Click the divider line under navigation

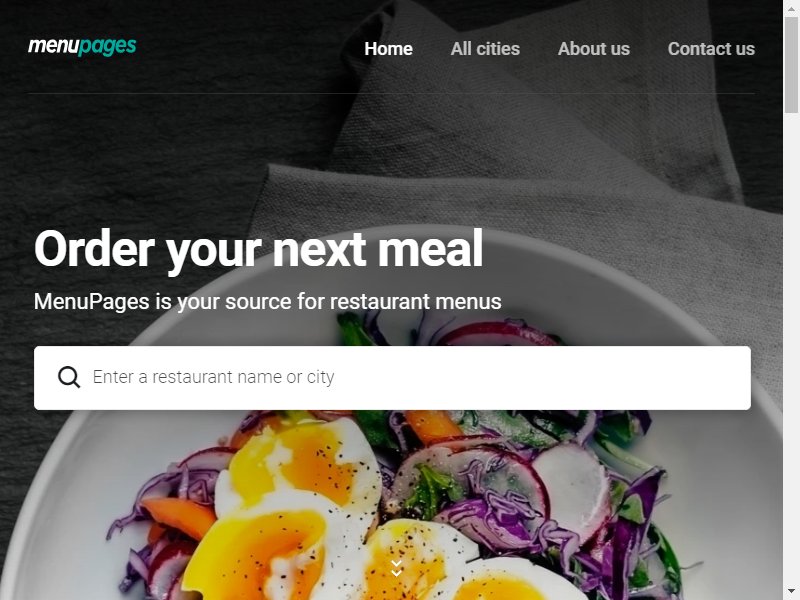pos(391,93)
